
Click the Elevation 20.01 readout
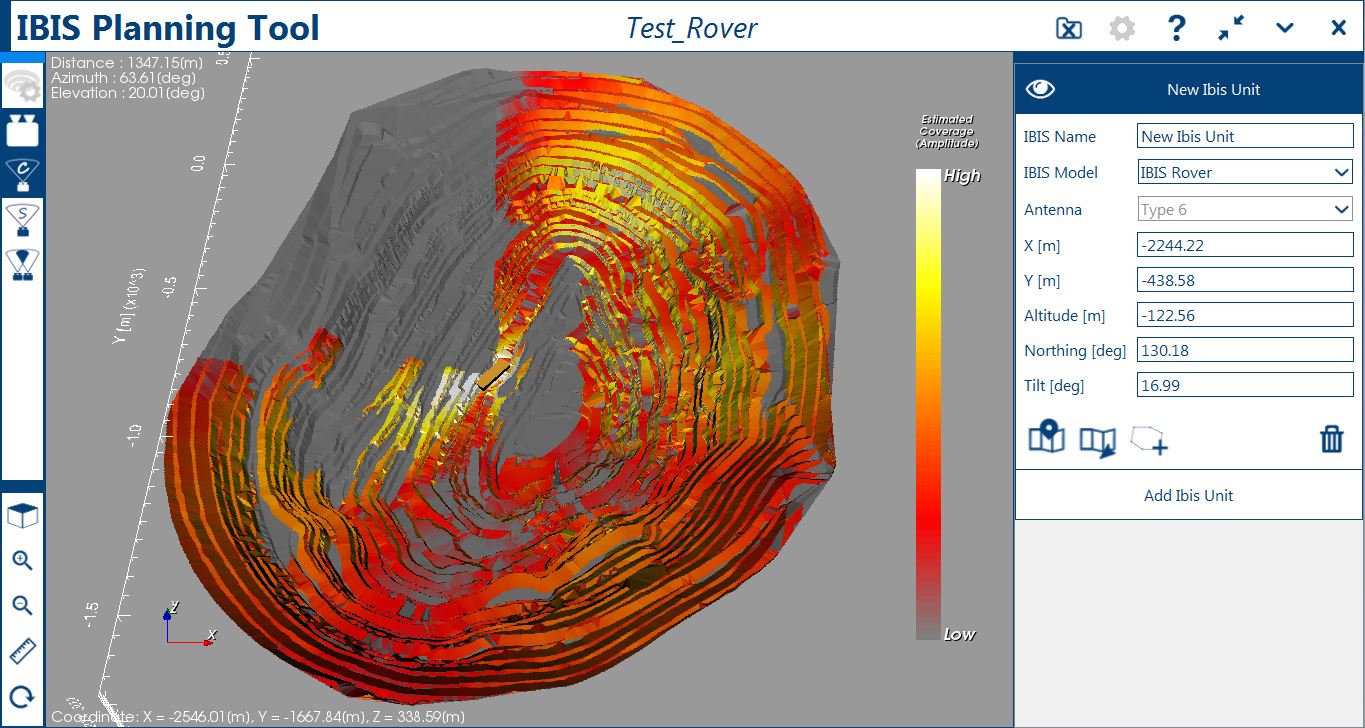tap(127, 93)
